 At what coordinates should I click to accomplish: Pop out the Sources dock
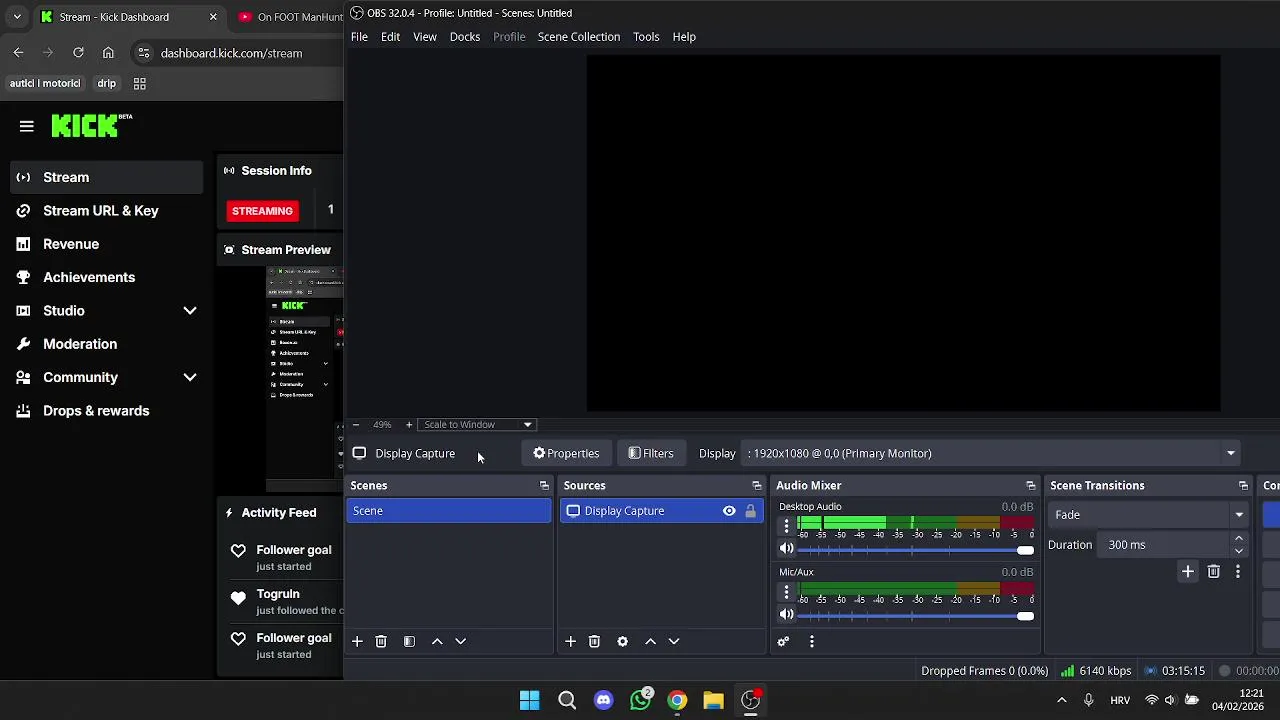click(757, 486)
